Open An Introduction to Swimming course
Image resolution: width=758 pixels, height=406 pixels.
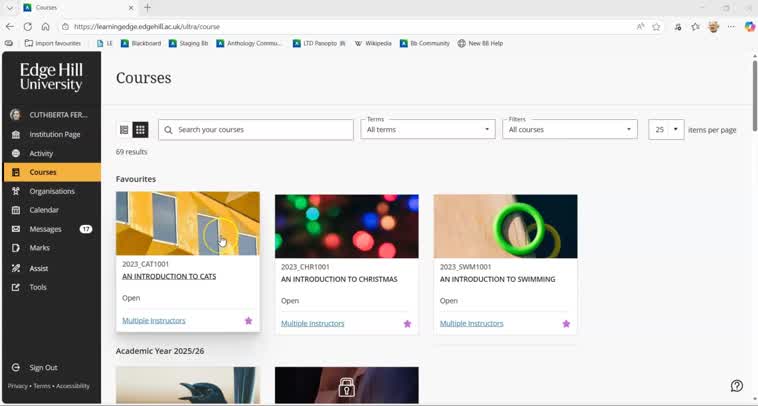497,279
